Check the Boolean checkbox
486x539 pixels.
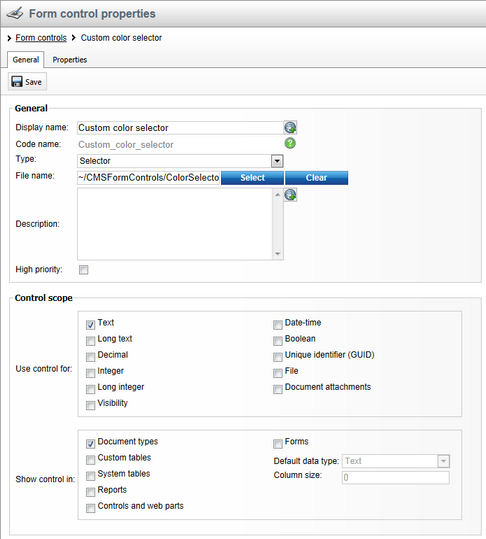tap(278, 341)
